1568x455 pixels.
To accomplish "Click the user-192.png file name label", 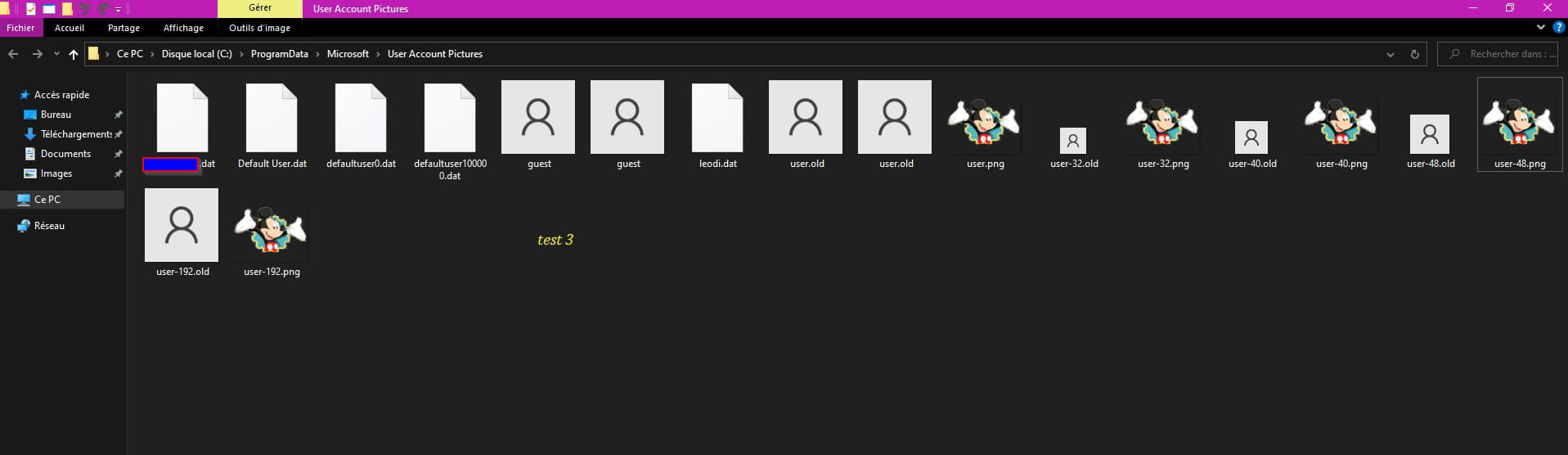I will click(x=272, y=272).
